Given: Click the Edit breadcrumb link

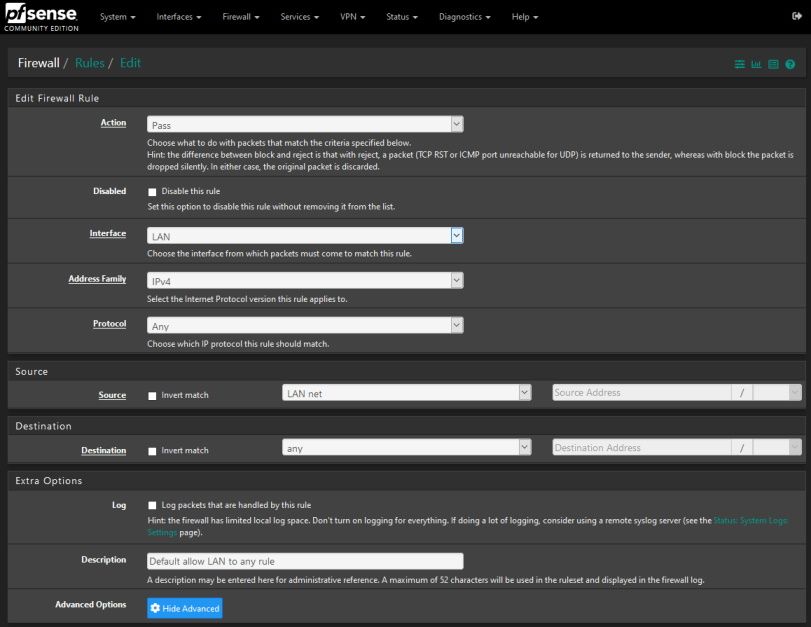Looking at the screenshot, I should pyautogui.click(x=130, y=63).
